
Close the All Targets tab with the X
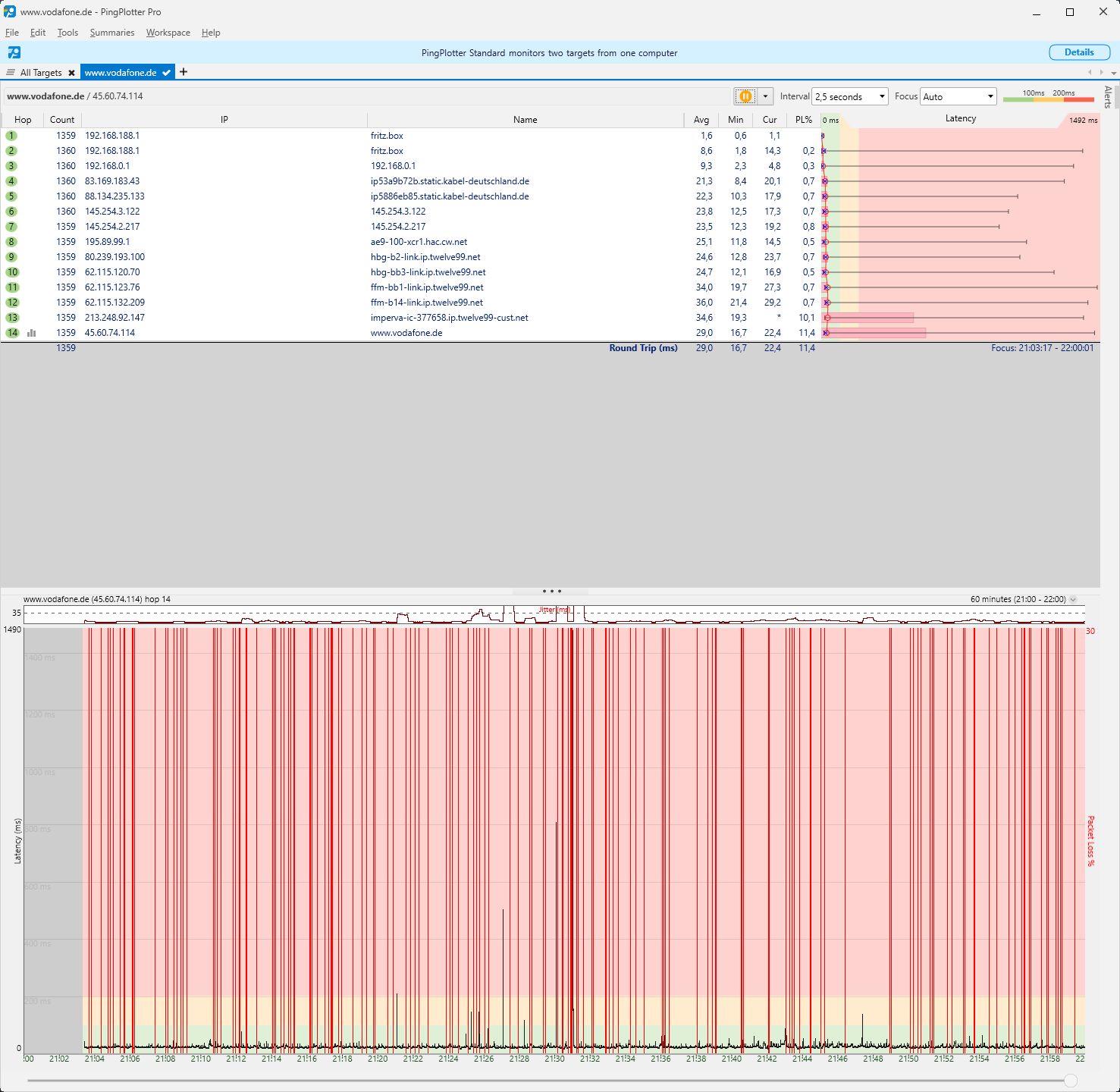point(71,73)
